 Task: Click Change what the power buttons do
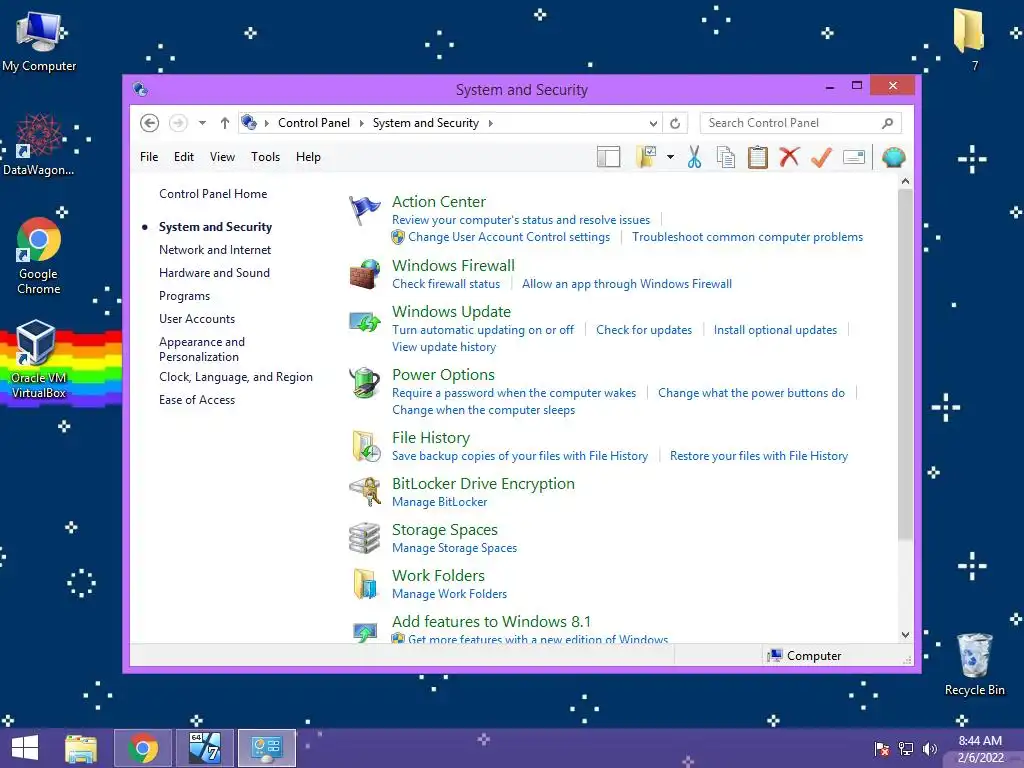[x=751, y=393]
